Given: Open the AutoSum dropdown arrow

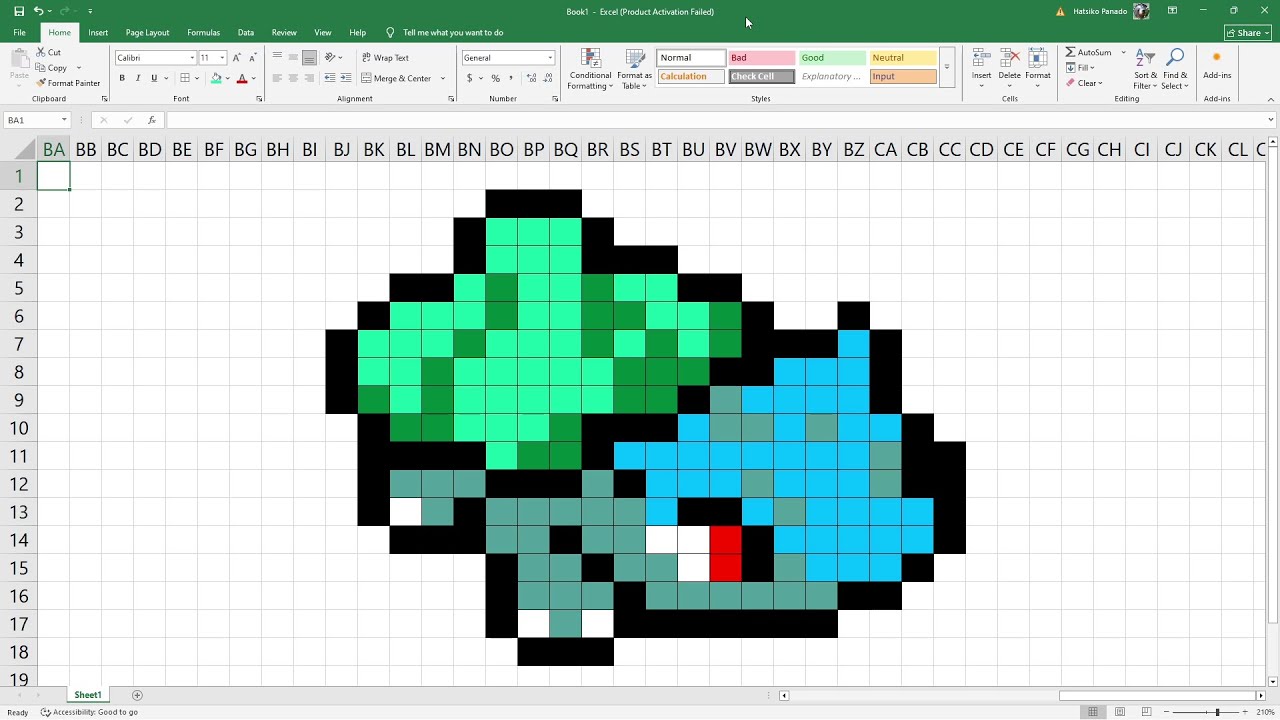Looking at the screenshot, I should (x=1123, y=52).
